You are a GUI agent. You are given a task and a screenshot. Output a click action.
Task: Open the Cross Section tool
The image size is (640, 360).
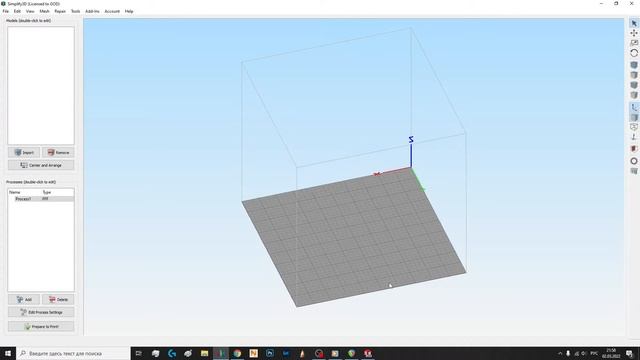pyautogui.click(x=633, y=149)
